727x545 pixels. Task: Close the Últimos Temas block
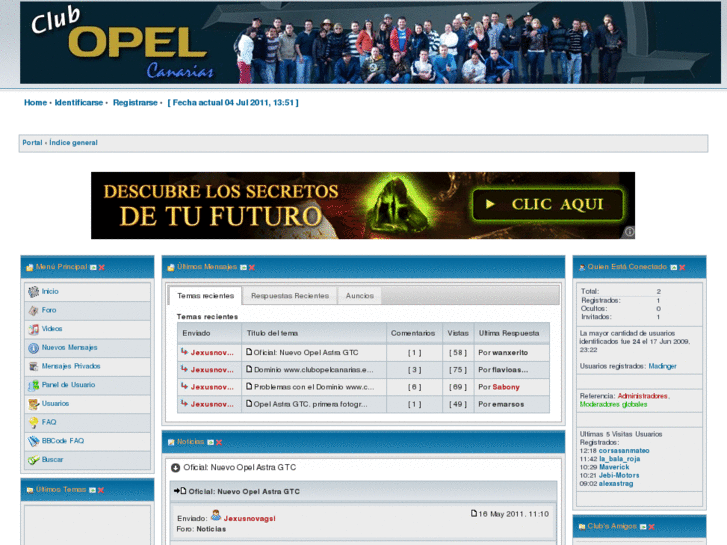point(101,490)
